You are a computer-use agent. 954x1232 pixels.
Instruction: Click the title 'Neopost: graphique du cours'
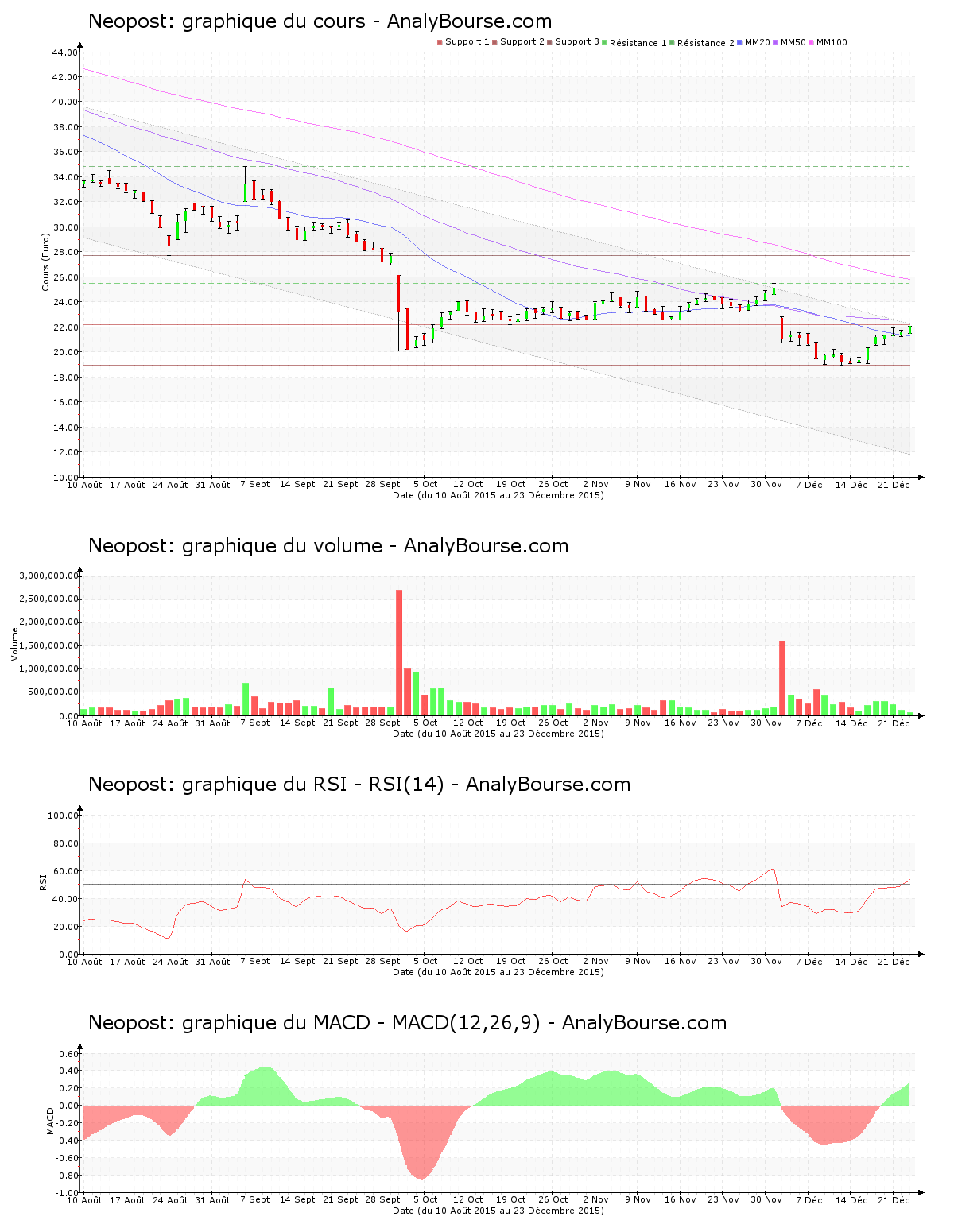[320, 21]
